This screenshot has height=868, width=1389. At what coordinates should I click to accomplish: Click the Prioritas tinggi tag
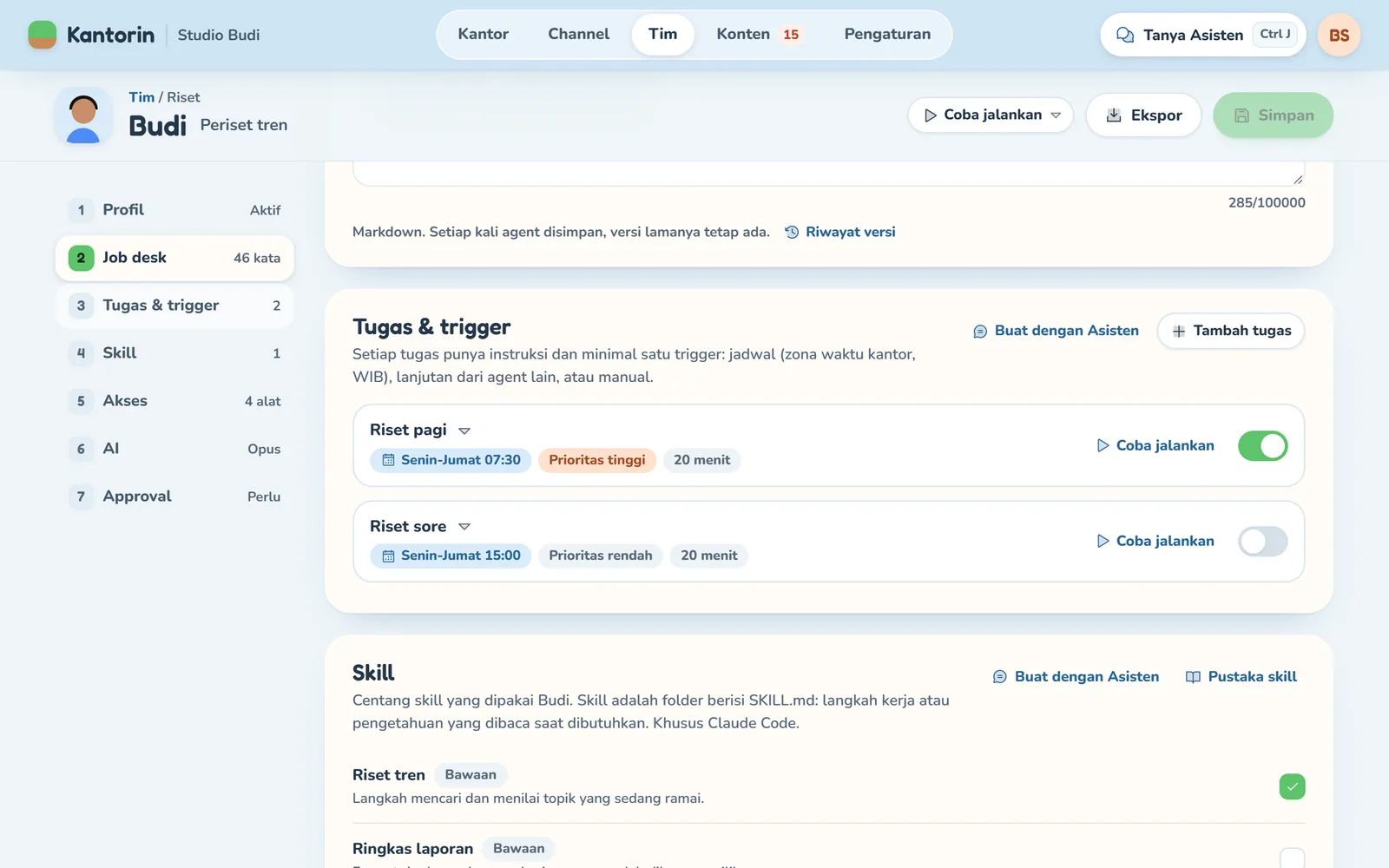tap(597, 460)
